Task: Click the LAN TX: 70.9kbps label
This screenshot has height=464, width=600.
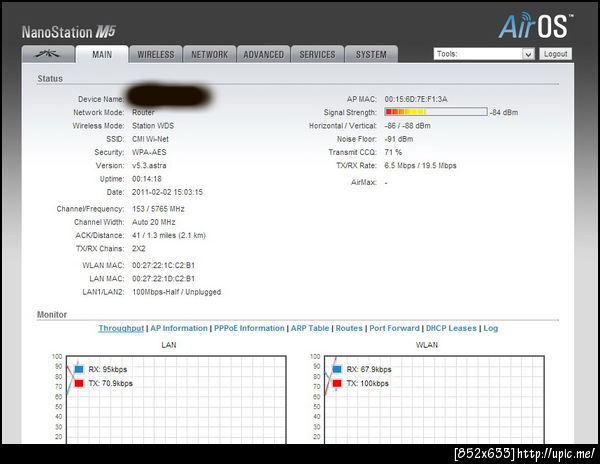Action: pos(111,383)
